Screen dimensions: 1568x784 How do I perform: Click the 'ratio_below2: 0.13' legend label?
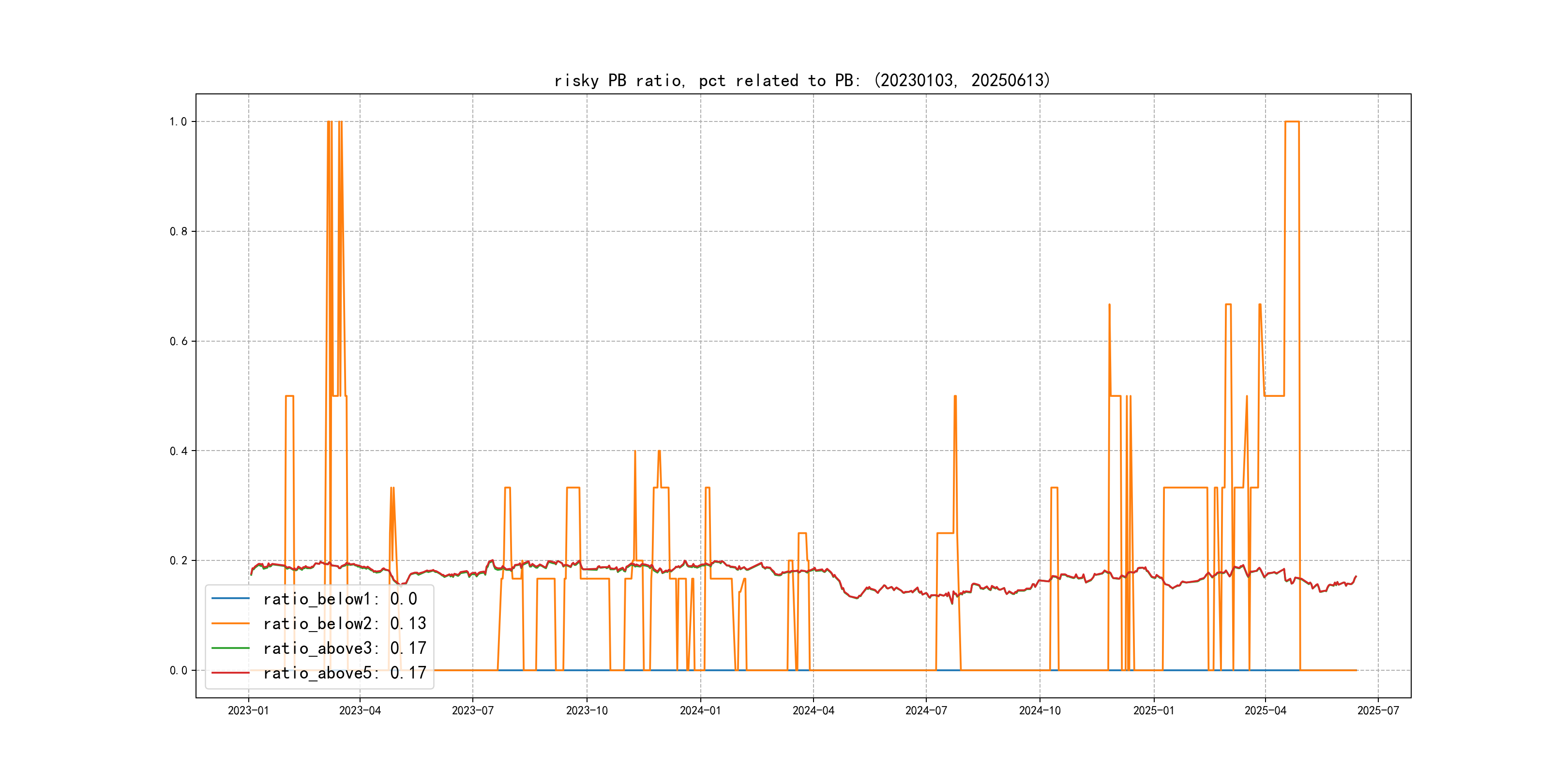345,623
